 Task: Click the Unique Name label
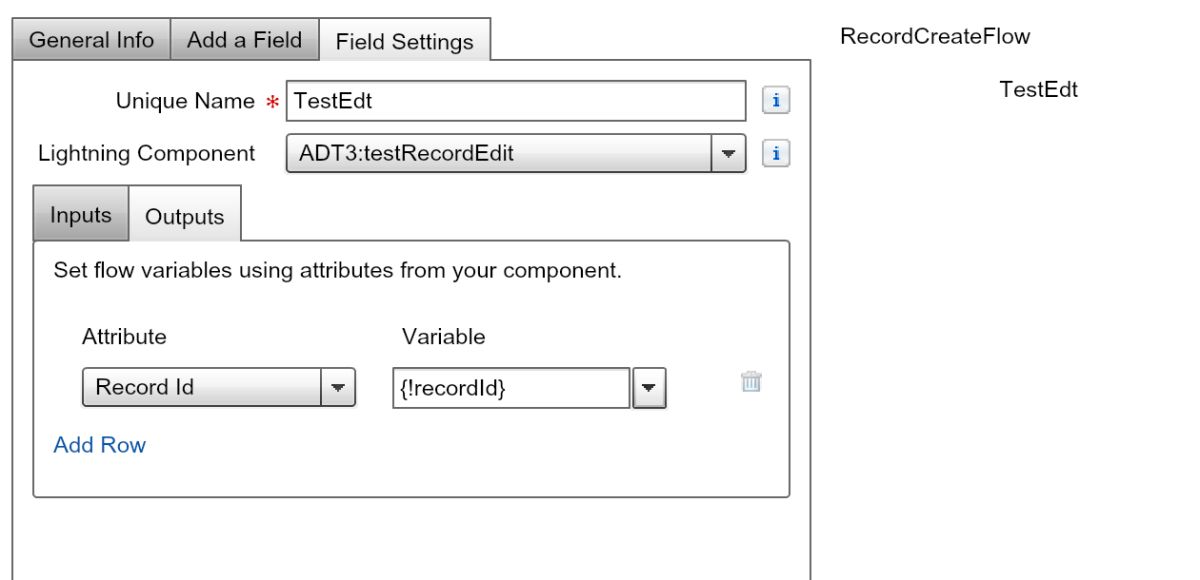(x=185, y=101)
